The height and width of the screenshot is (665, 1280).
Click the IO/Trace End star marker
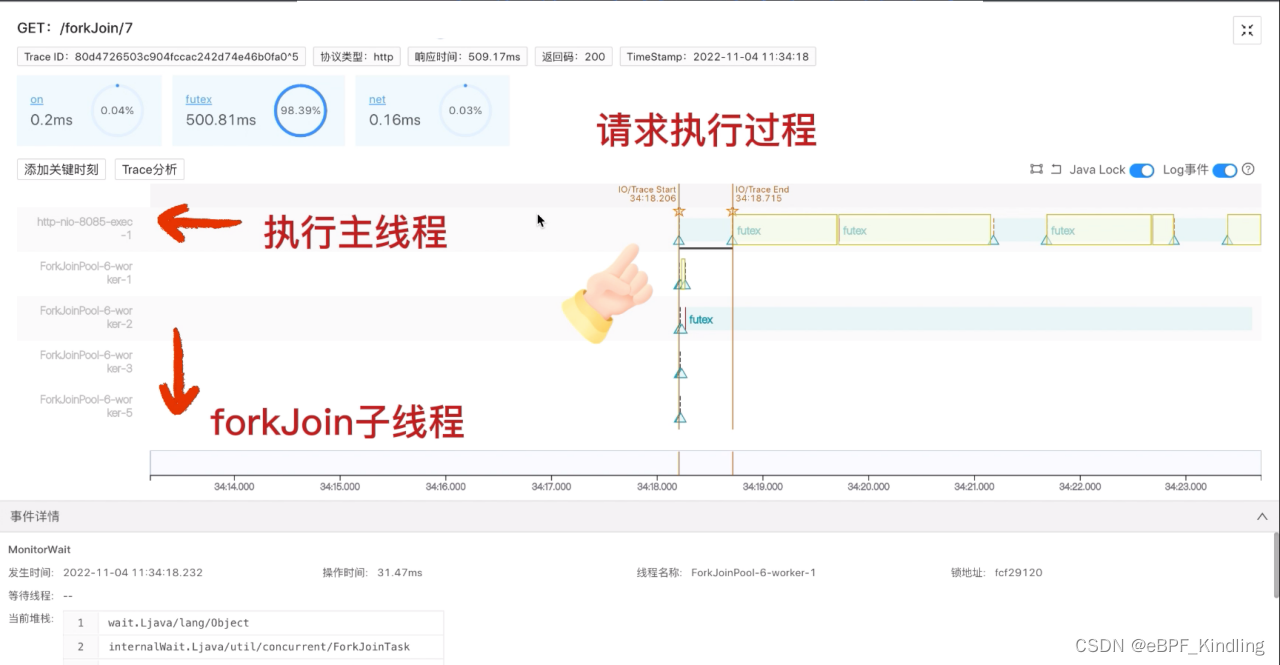[732, 211]
